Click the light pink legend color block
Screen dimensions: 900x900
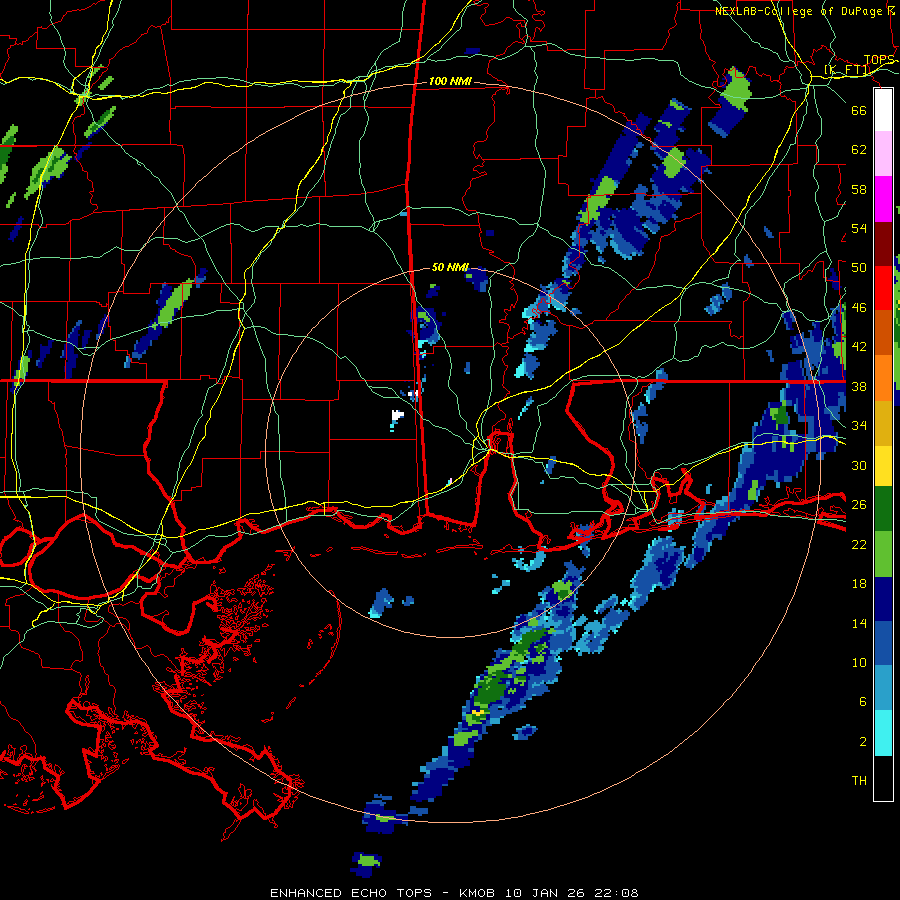(x=883, y=154)
